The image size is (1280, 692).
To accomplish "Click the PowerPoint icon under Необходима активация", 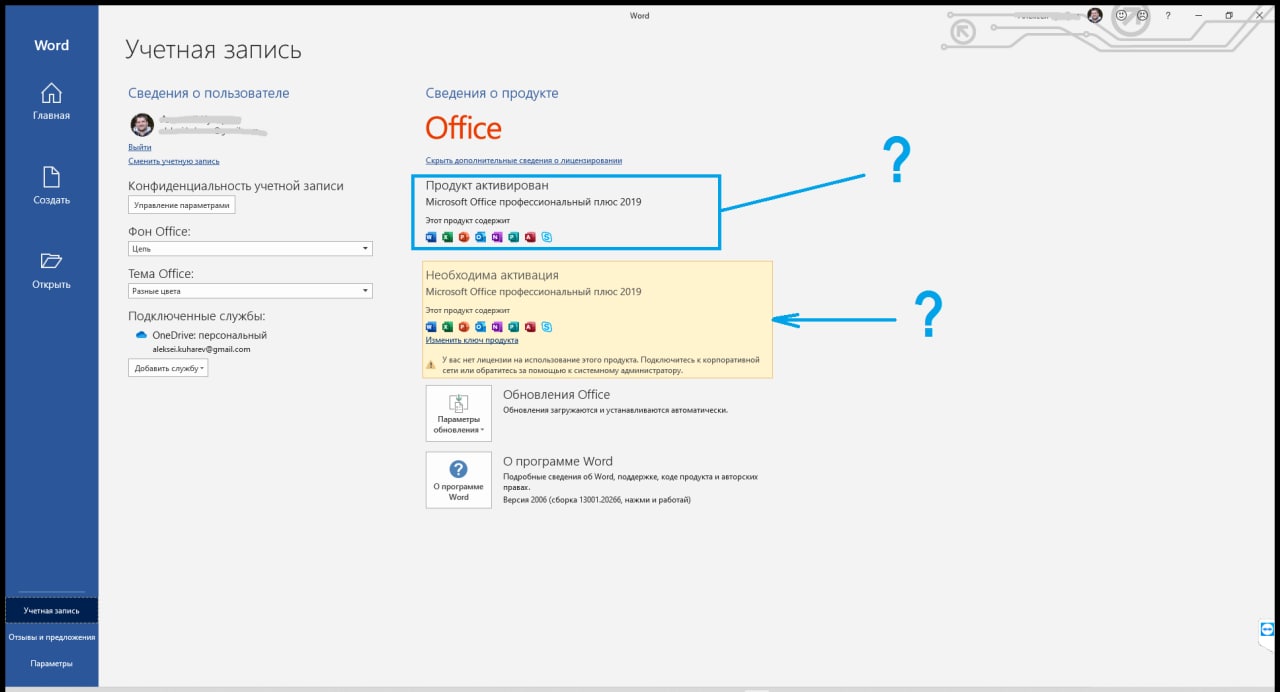I will [x=464, y=327].
